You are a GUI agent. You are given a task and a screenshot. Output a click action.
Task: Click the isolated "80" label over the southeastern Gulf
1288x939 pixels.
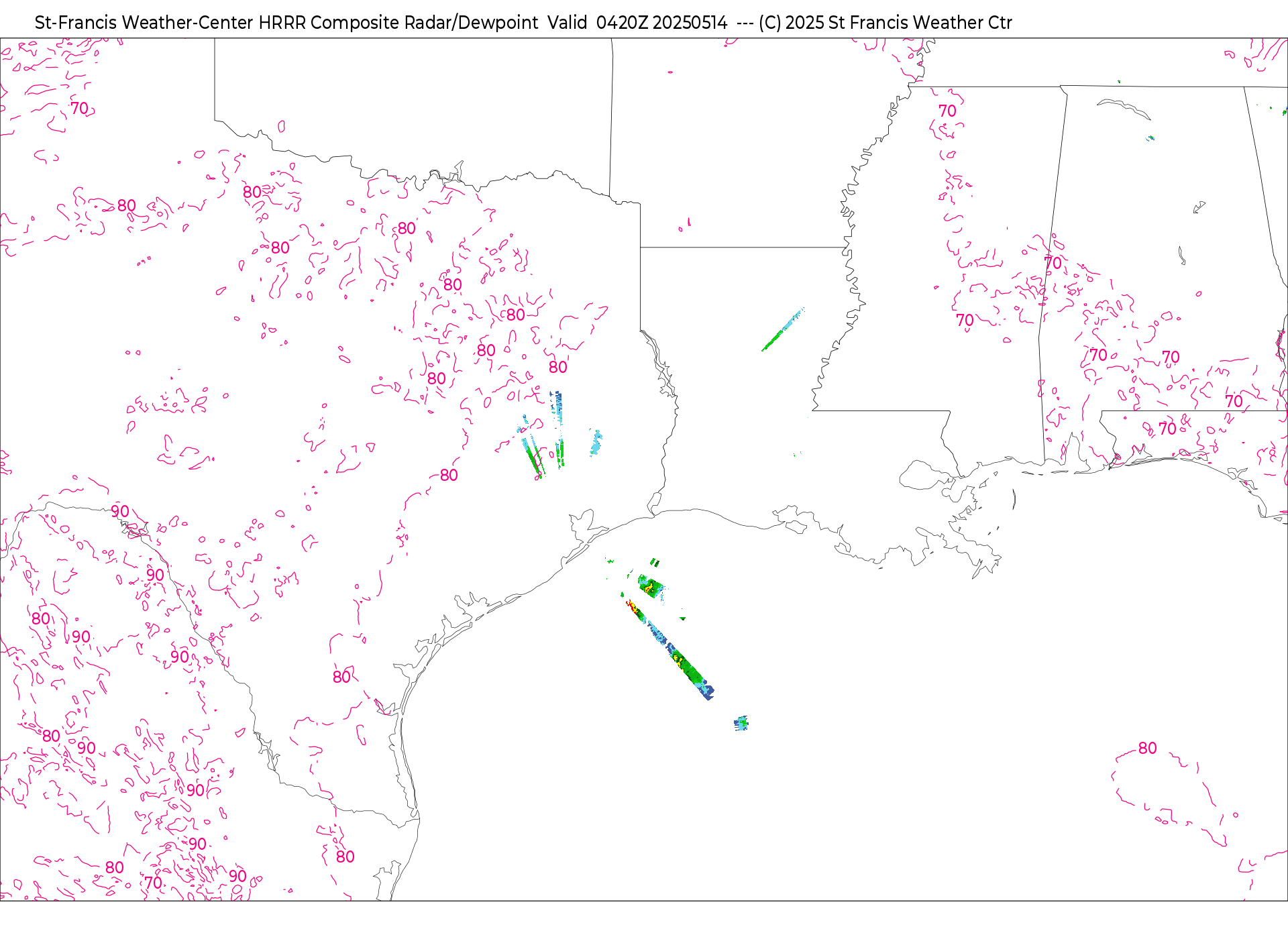click(x=1148, y=748)
